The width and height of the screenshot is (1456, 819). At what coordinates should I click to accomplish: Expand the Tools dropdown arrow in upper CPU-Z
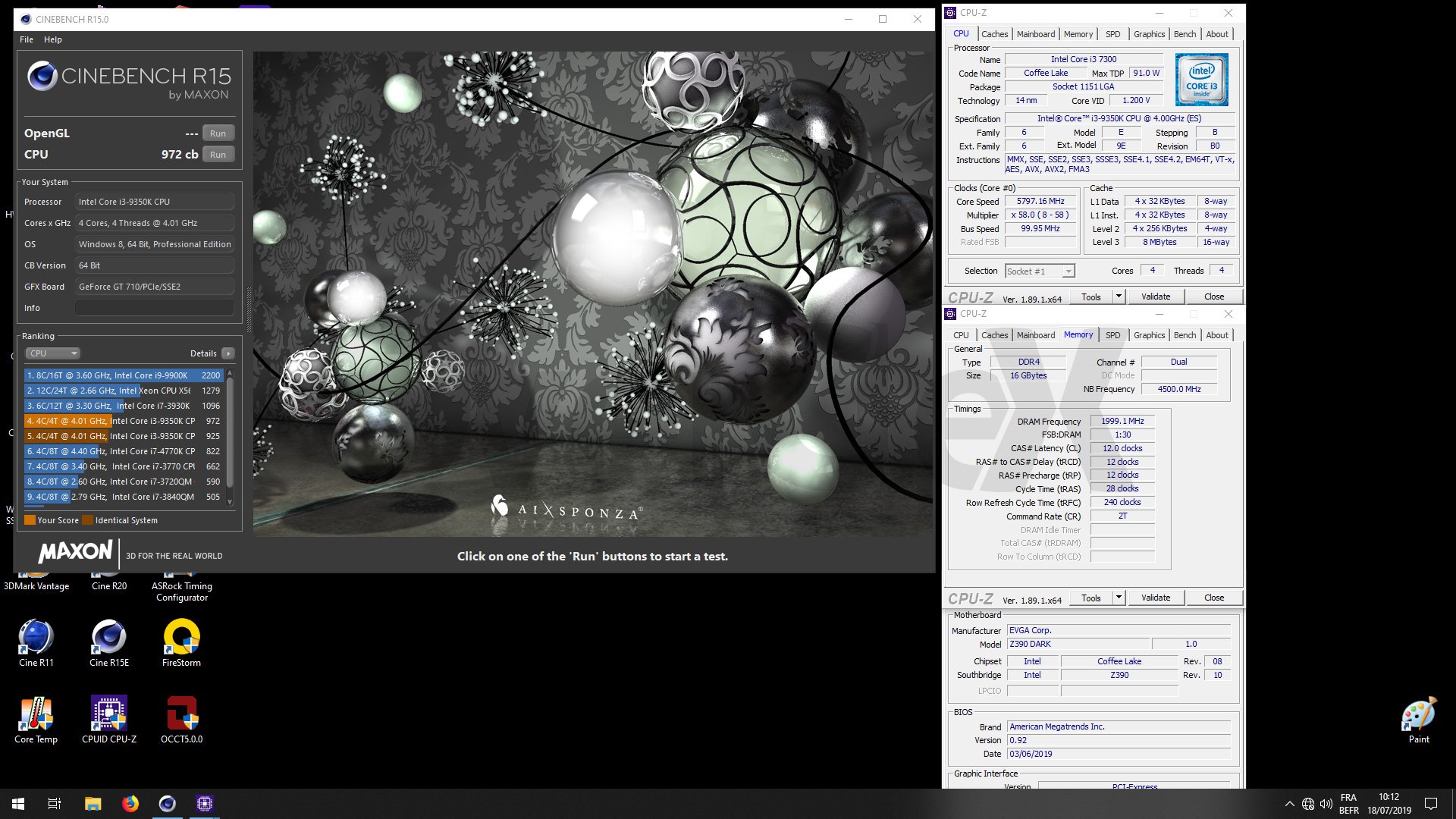(x=1119, y=297)
